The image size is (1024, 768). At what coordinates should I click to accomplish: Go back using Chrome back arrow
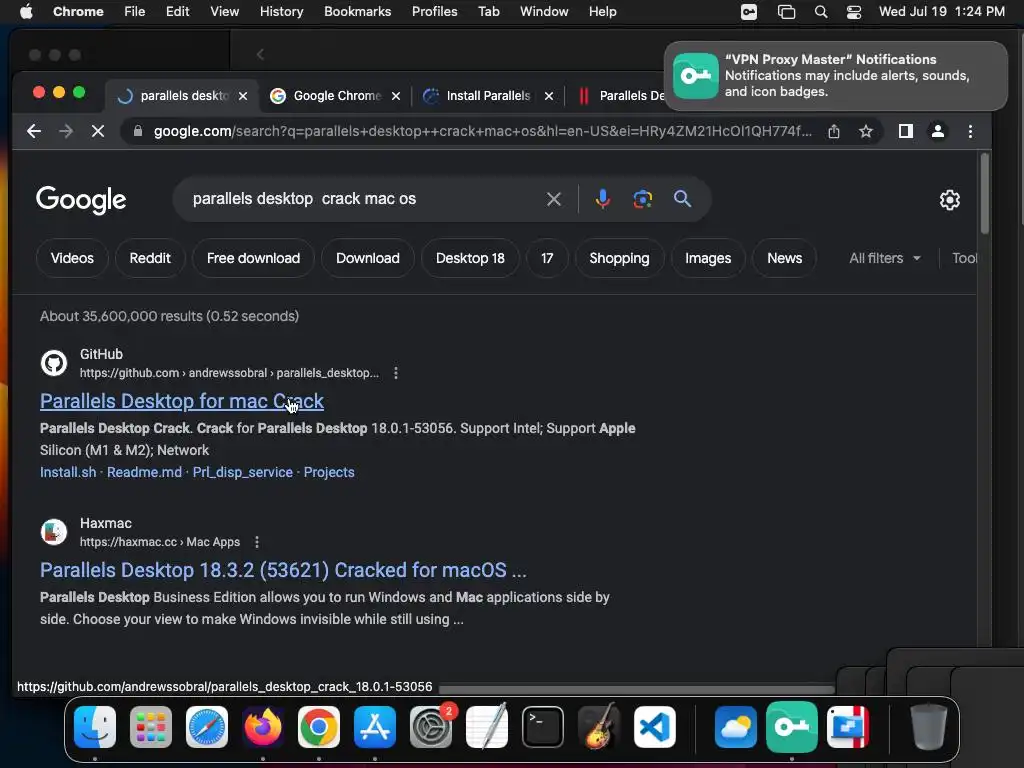pyautogui.click(x=34, y=131)
